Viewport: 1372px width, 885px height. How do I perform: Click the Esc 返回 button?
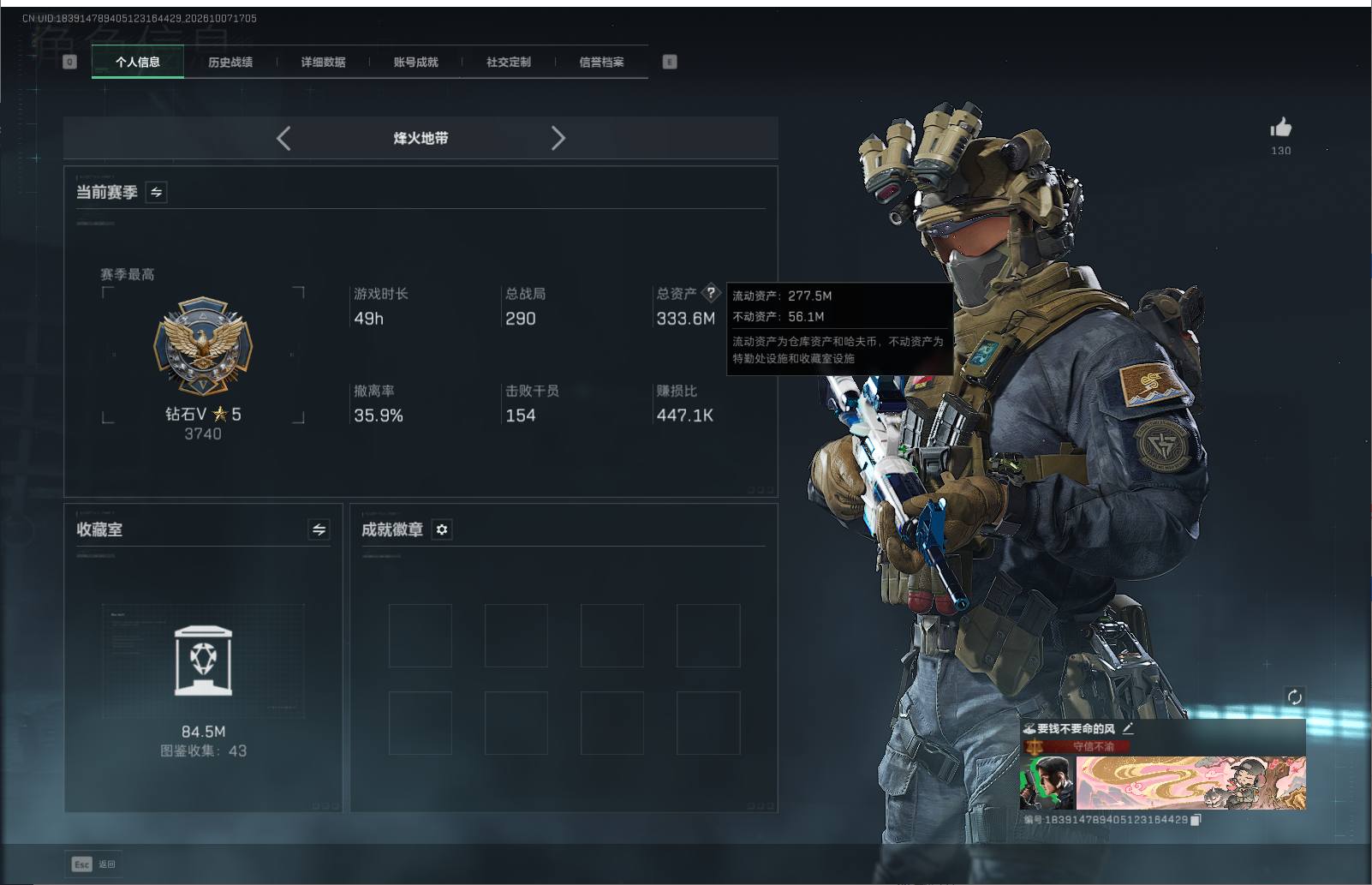93,864
